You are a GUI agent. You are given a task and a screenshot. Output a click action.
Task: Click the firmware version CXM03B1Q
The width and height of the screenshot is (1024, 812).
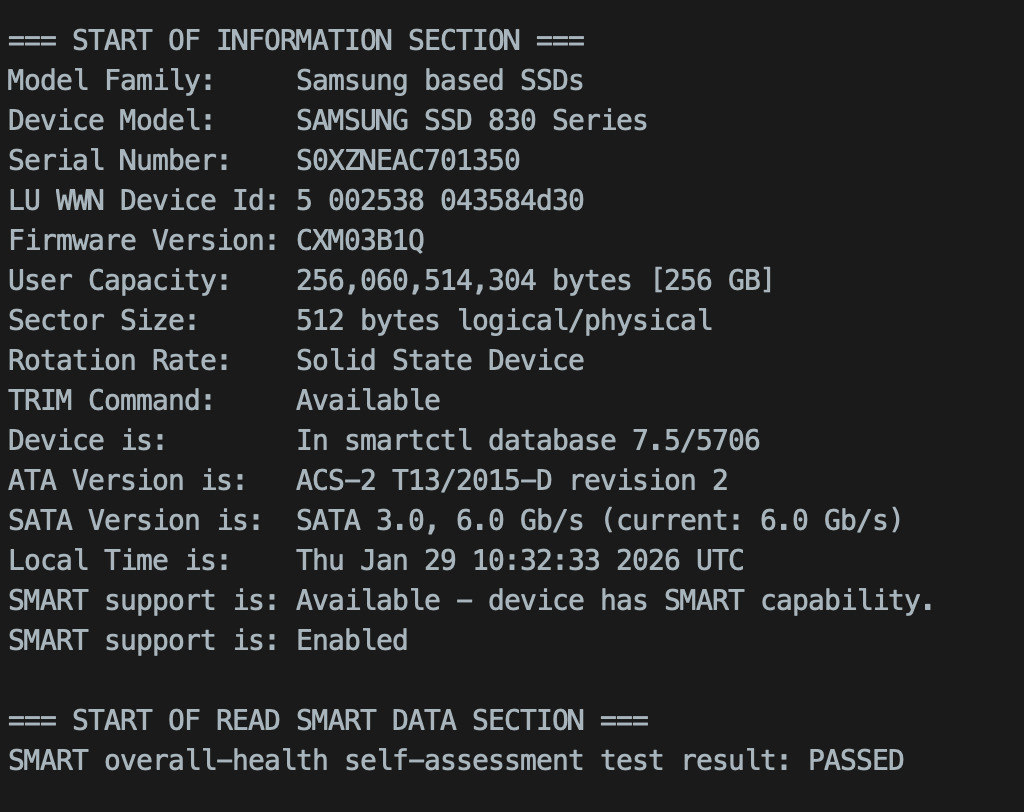(x=360, y=240)
